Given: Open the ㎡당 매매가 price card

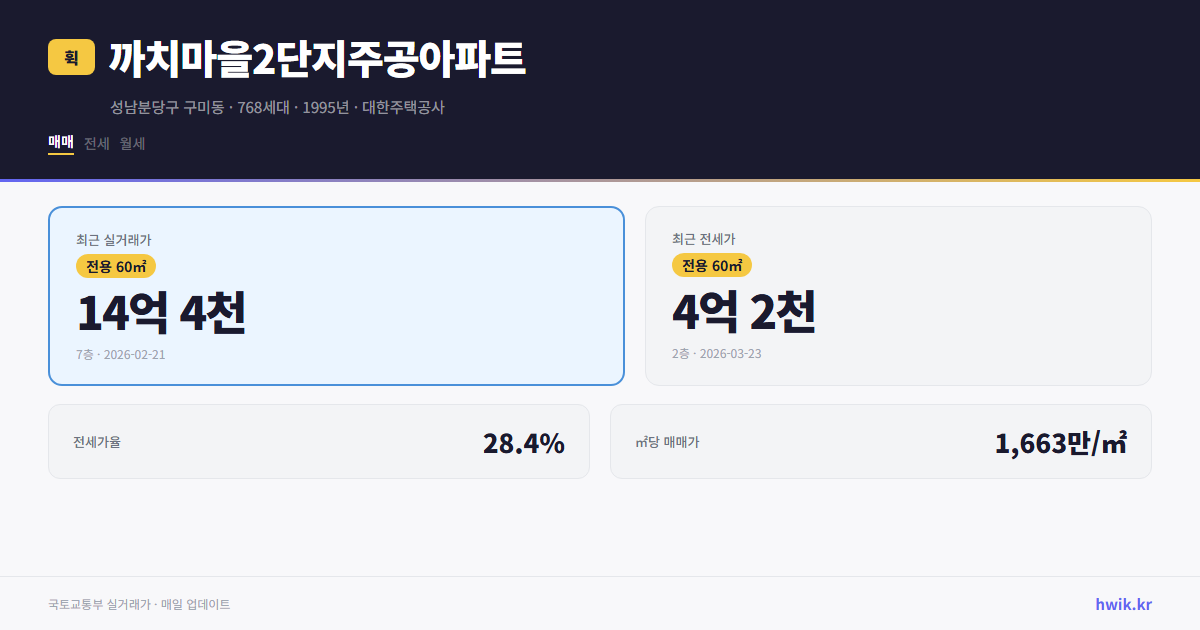Looking at the screenshot, I should [x=880, y=441].
